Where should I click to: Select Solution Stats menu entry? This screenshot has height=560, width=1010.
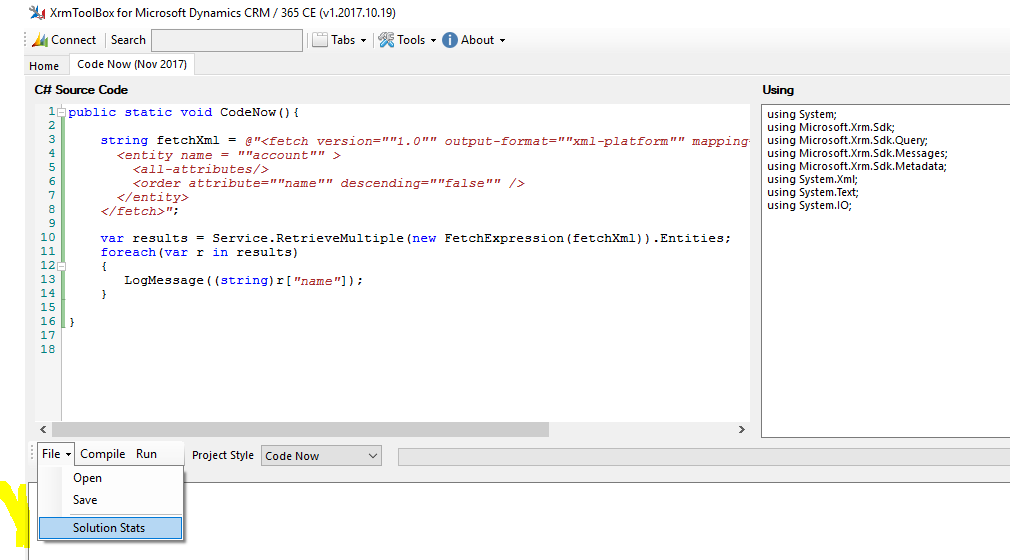[x=110, y=528]
